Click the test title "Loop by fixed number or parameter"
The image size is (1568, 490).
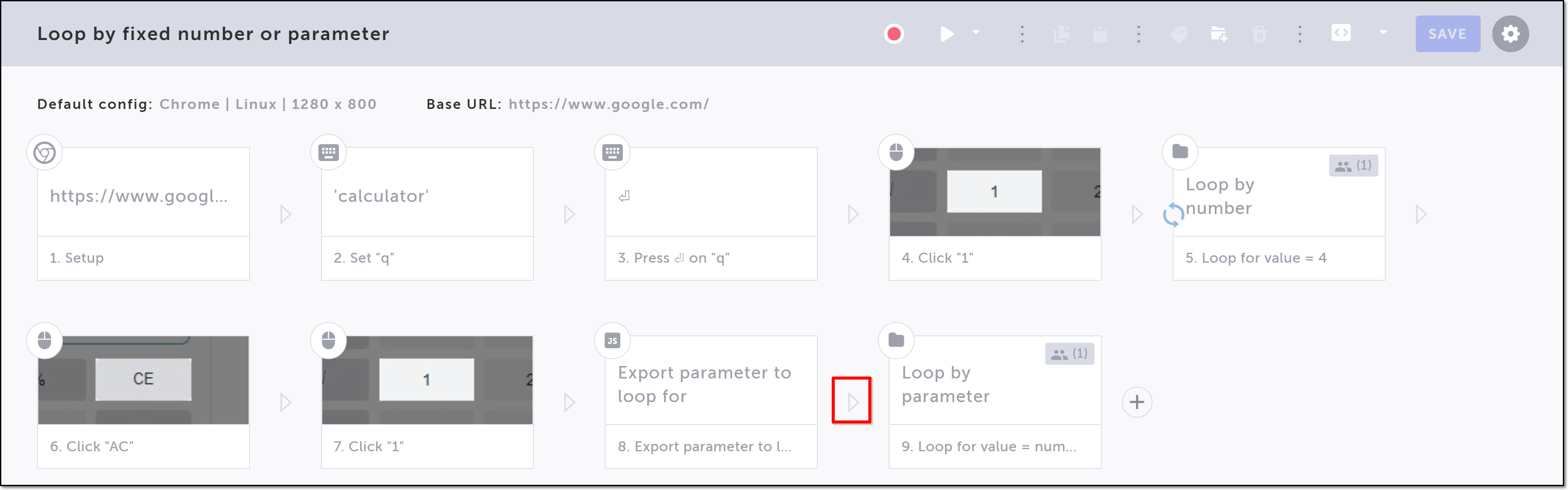pos(213,34)
